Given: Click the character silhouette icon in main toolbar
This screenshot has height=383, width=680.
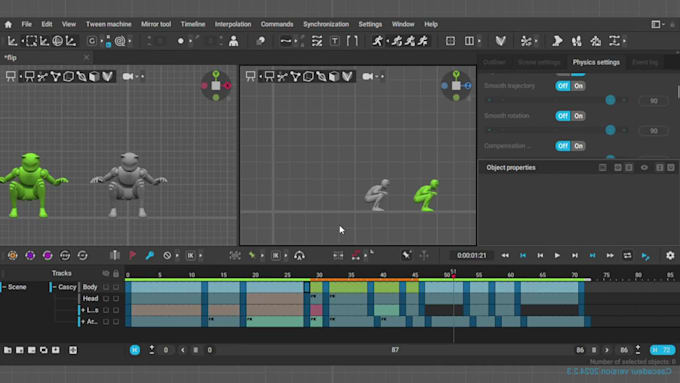Looking at the screenshot, I should click(233, 41).
